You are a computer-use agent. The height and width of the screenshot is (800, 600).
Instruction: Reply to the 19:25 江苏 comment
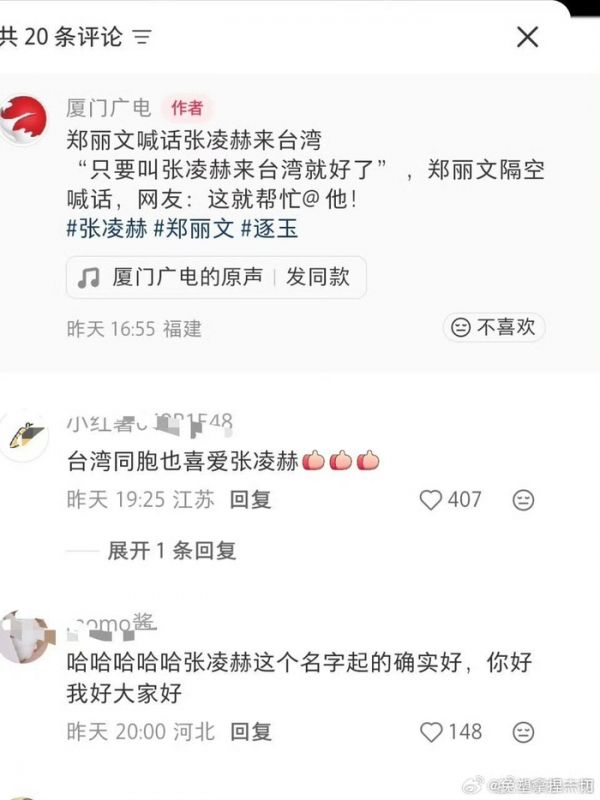[251, 499]
